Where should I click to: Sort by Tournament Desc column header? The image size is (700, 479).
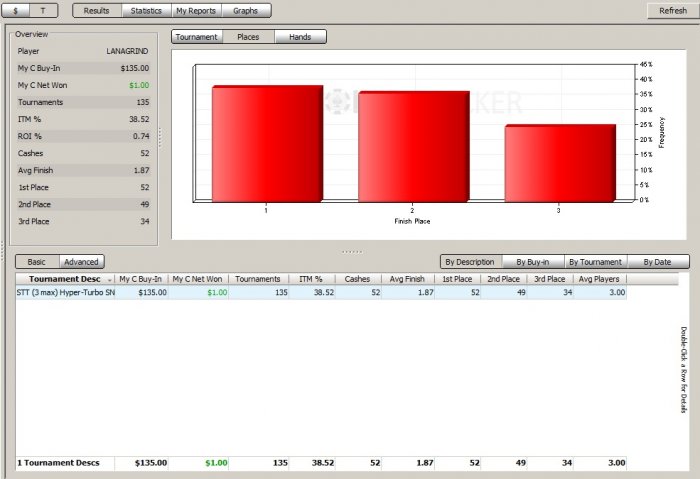click(65, 279)
